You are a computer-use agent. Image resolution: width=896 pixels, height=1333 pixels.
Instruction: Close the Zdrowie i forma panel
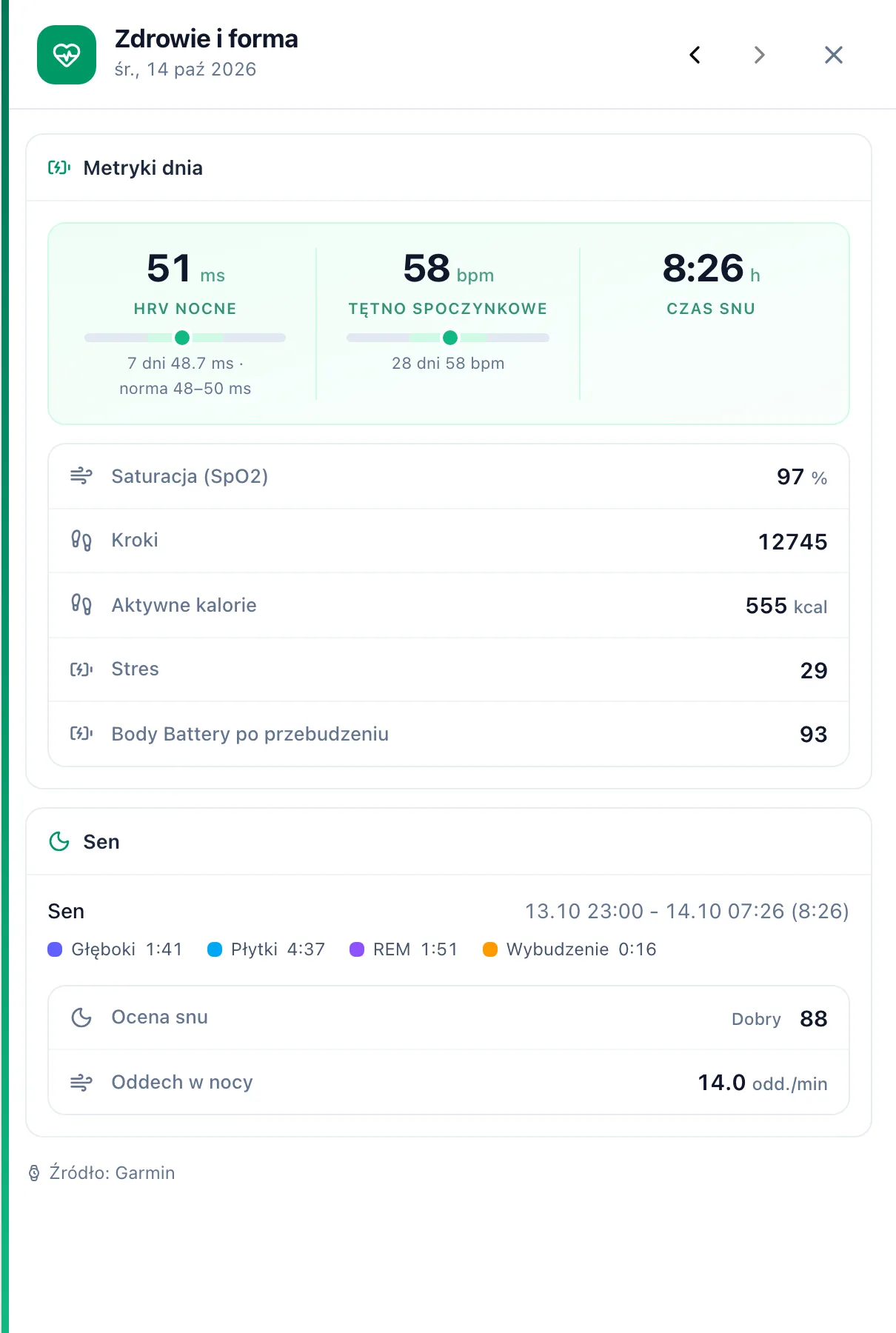pyautogui.click(x=834, y=55)
